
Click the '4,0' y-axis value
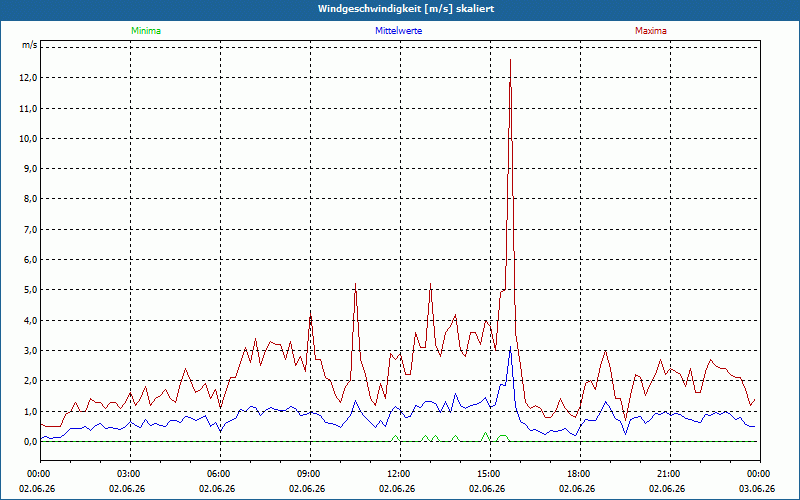[x=31, y=320]
